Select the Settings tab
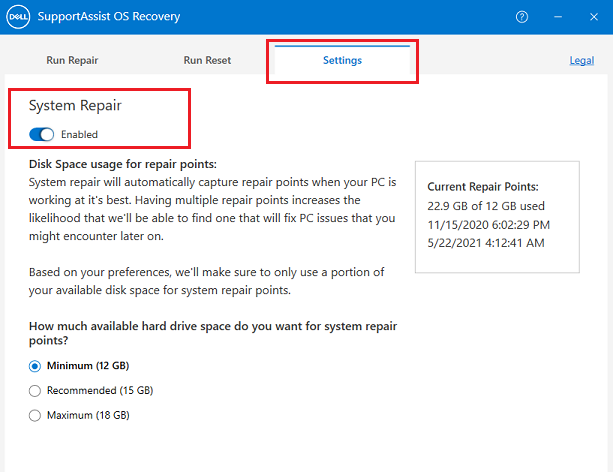The image size is (613, 472). click(342, 60)
